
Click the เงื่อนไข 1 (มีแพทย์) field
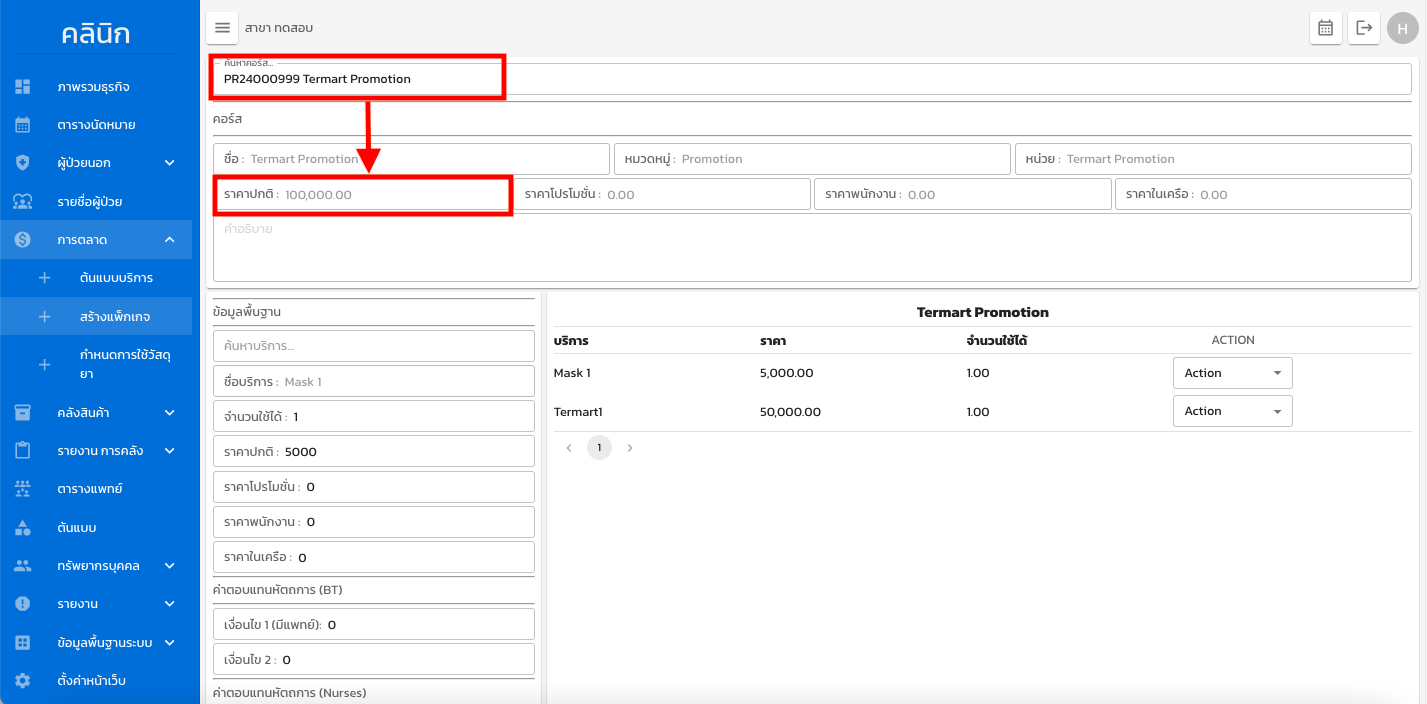[x=374, y=625]
